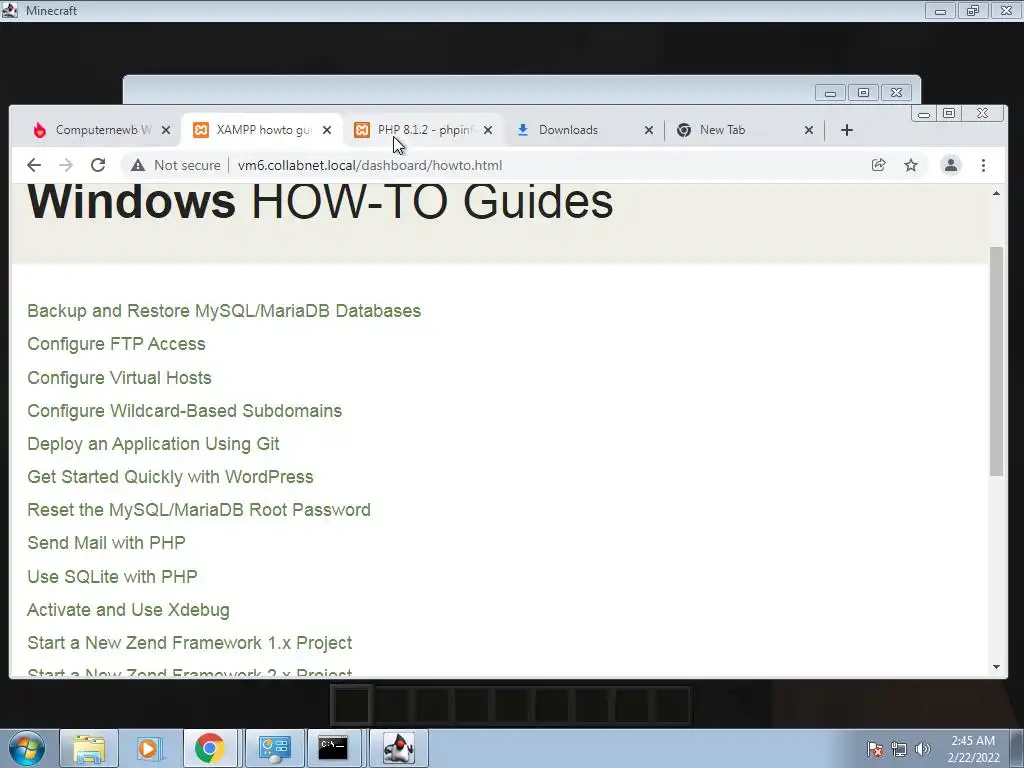Open Configure Wildcard-Based Subdomains guide

pyautogui.click(x=185, y=411)
